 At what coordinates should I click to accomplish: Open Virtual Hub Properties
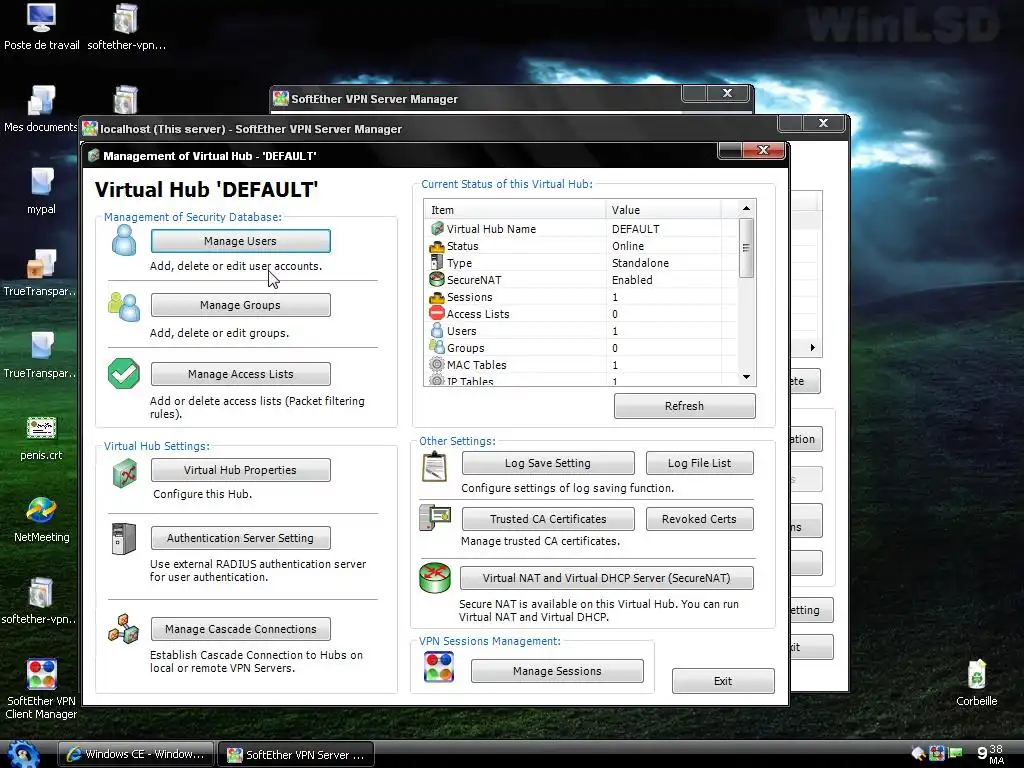(x=240, y=470)
